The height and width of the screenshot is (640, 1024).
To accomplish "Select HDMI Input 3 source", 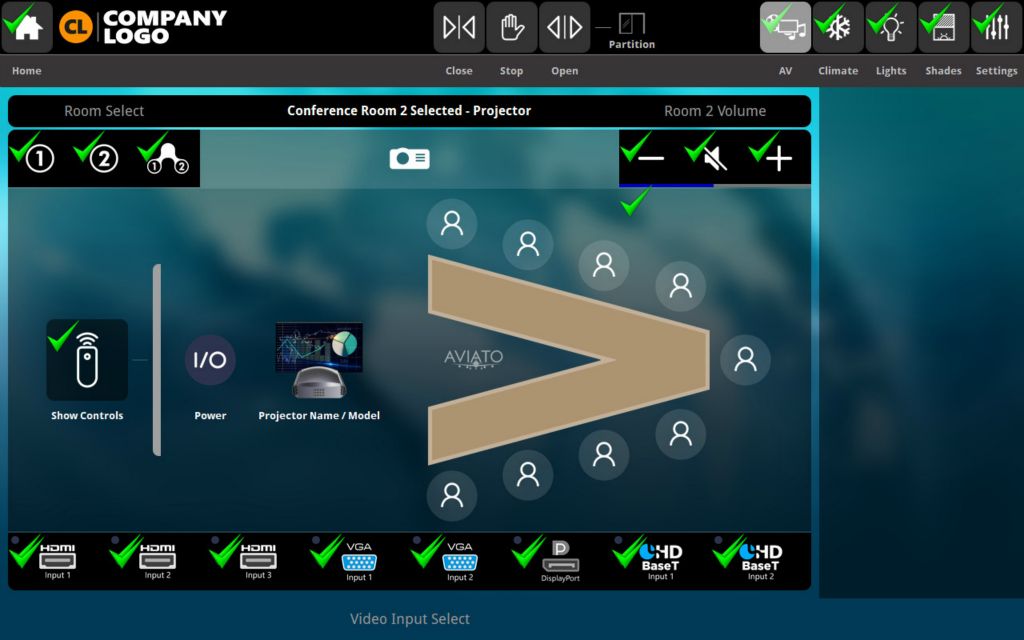I will click(259, 561).
